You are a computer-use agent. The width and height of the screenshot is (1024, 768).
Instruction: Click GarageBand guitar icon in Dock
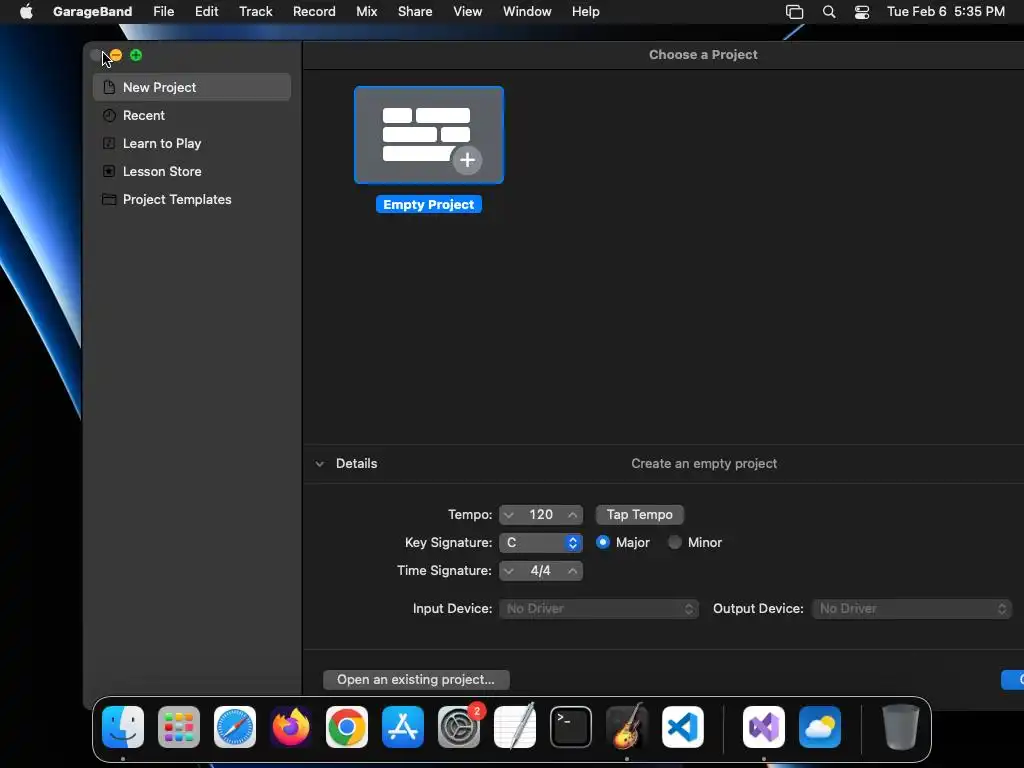(627, 727)
